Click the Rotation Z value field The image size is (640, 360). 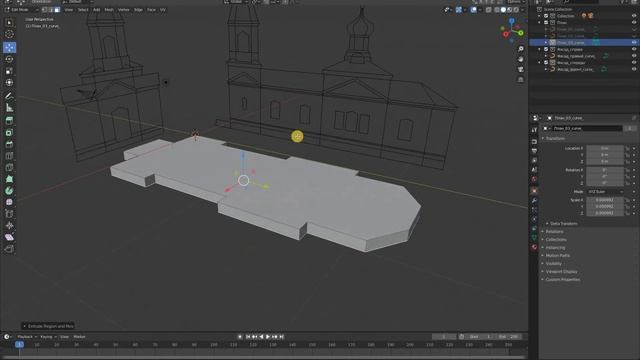(605, 183)
